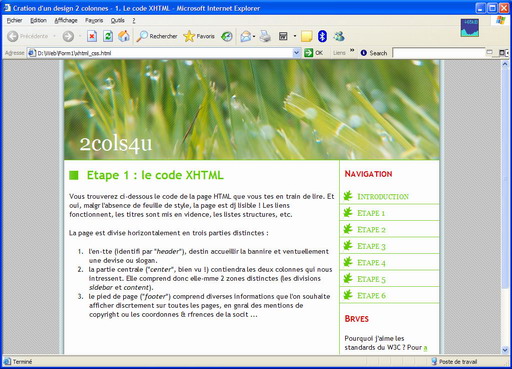This screenshot has height=369, width=512.
Task: Click the forward navigation arrow button
Action: click(x=68, y=36)
